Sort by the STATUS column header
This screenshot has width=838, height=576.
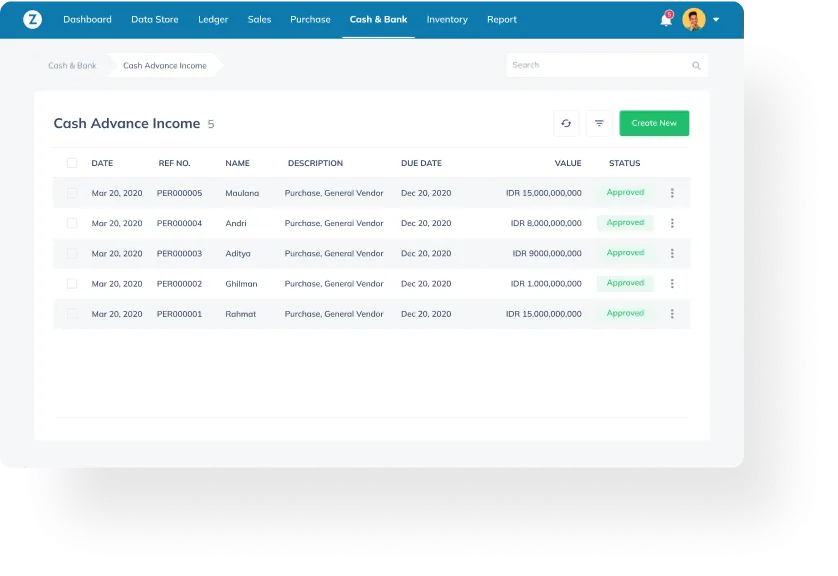(x=624, y=163)
